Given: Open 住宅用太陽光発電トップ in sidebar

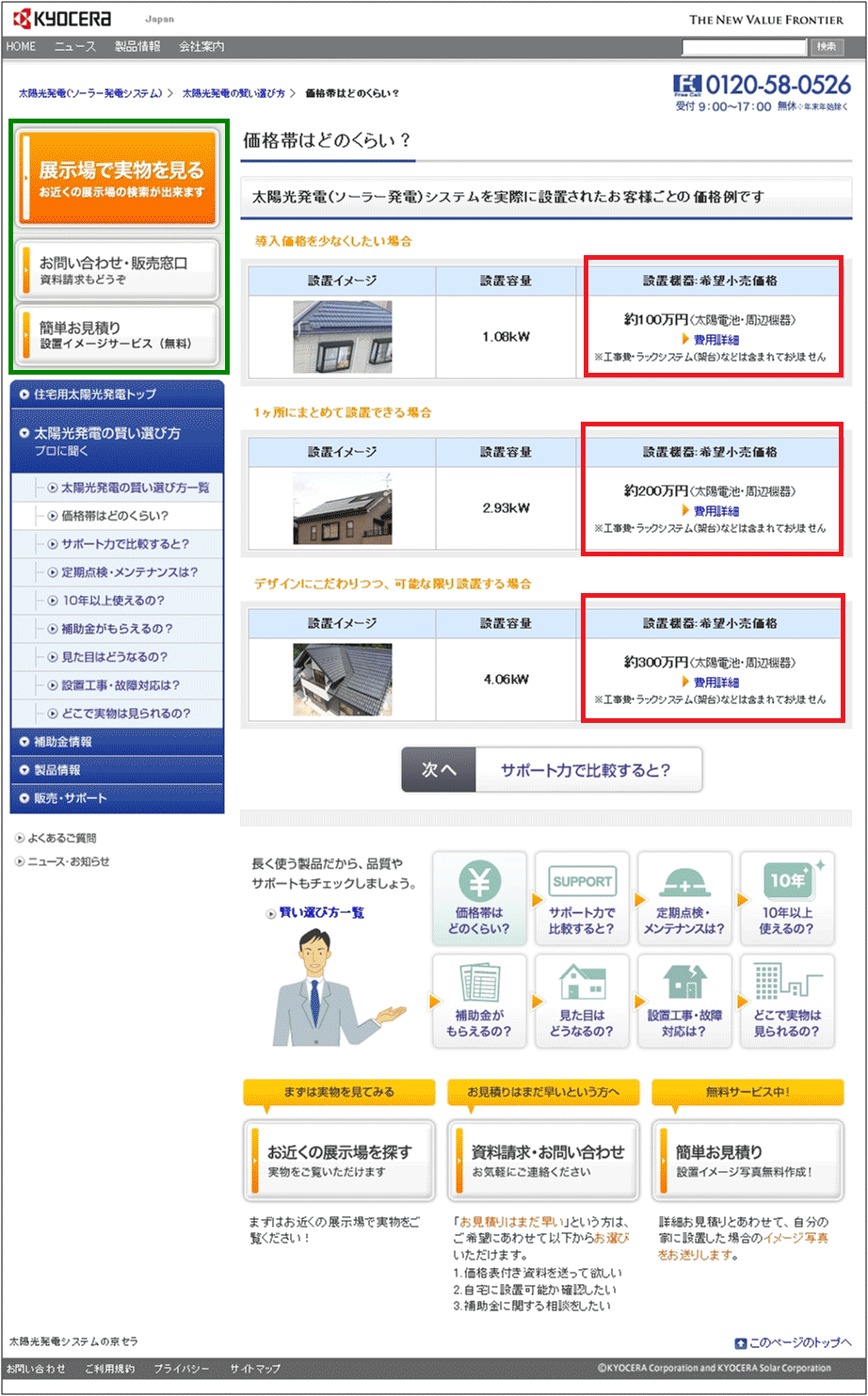Looking at the screenshot, I should [x=117, y=394].
